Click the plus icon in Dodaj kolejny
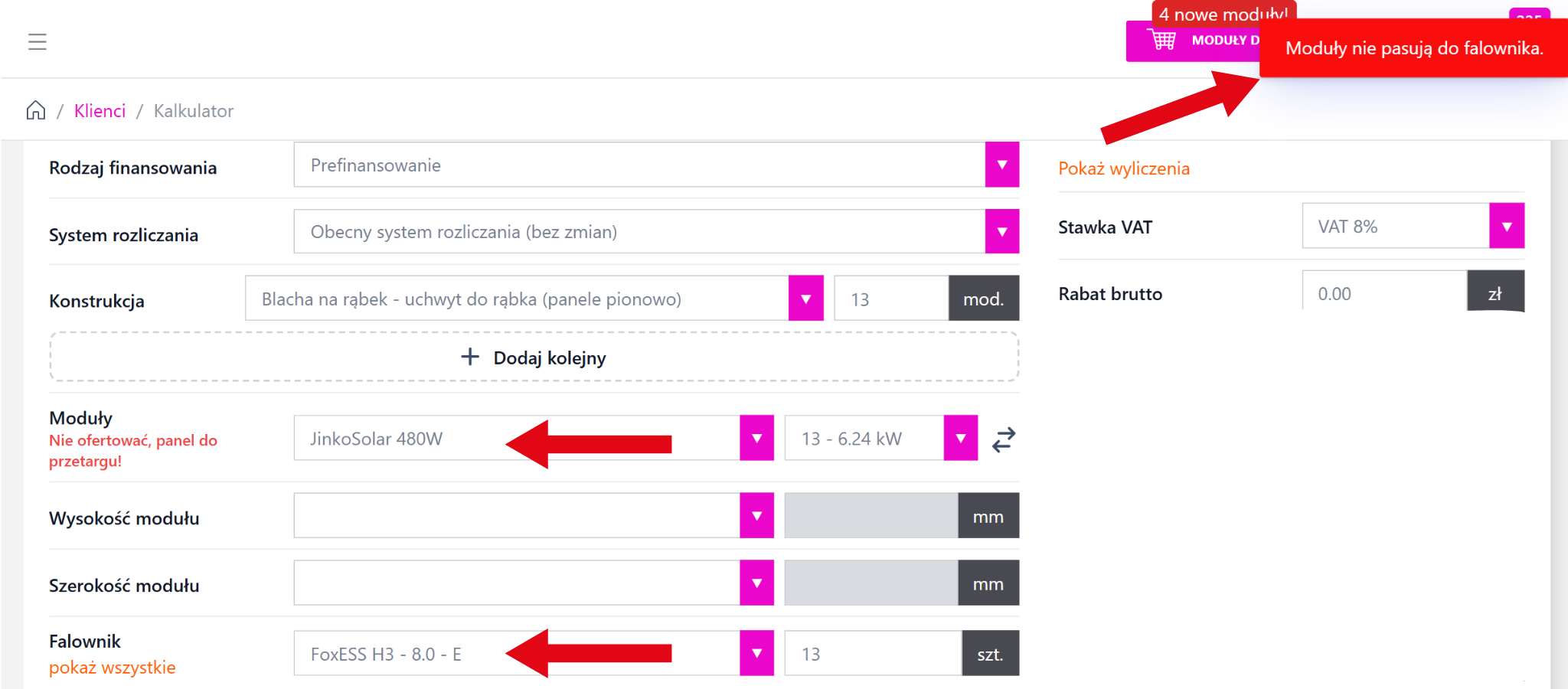This screenshot has width=1568, height=689. [470, 357]
